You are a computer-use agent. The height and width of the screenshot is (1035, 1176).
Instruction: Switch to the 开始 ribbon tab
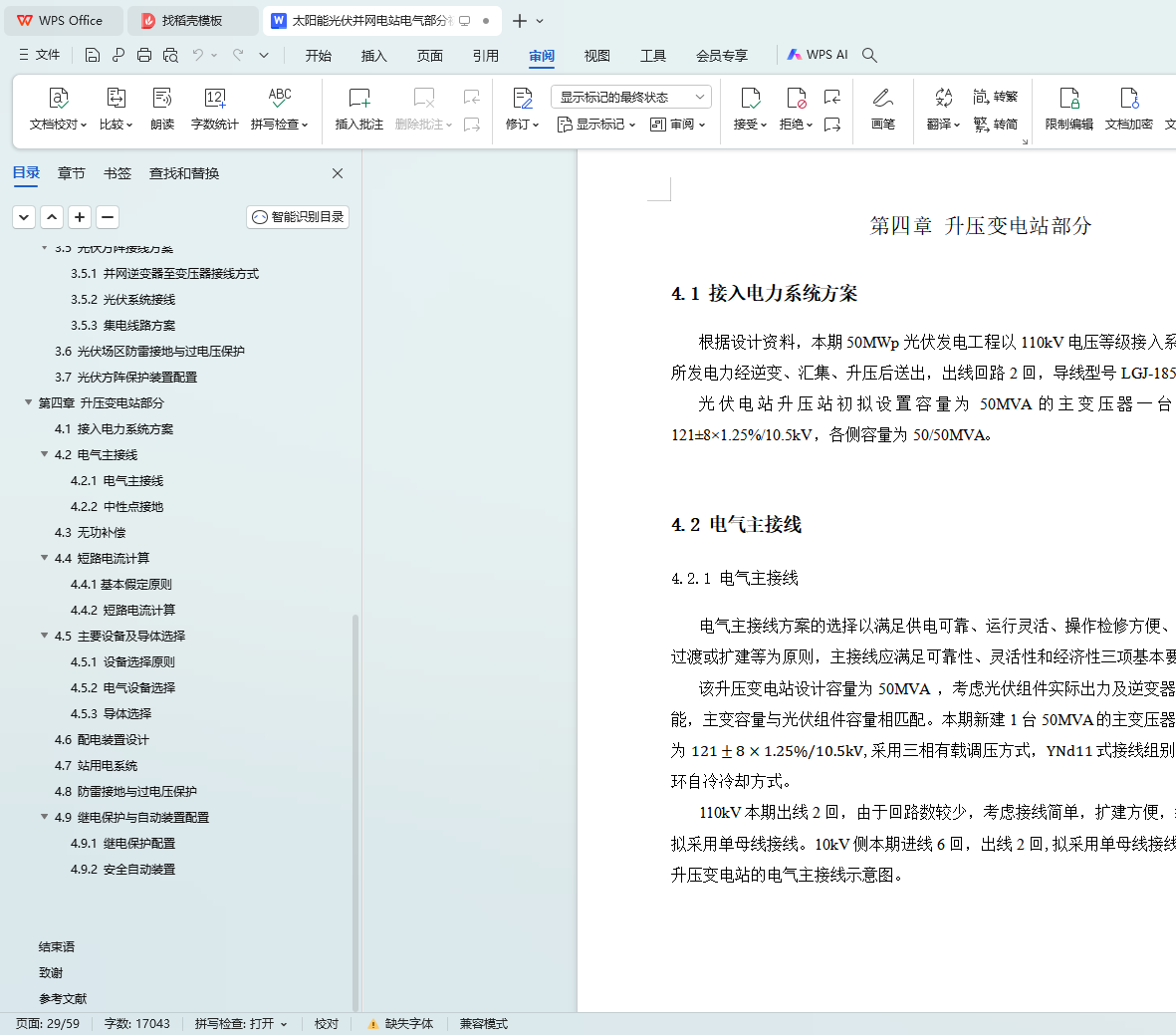(x=318, y=56)
